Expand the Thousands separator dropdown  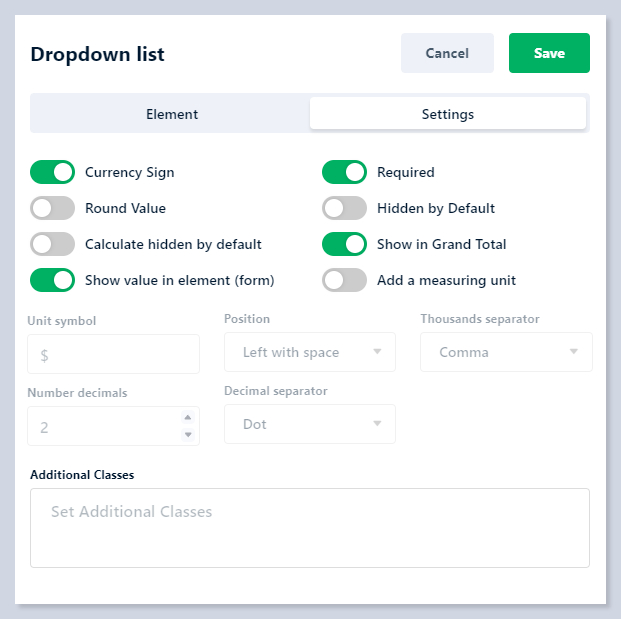point(506,352)
